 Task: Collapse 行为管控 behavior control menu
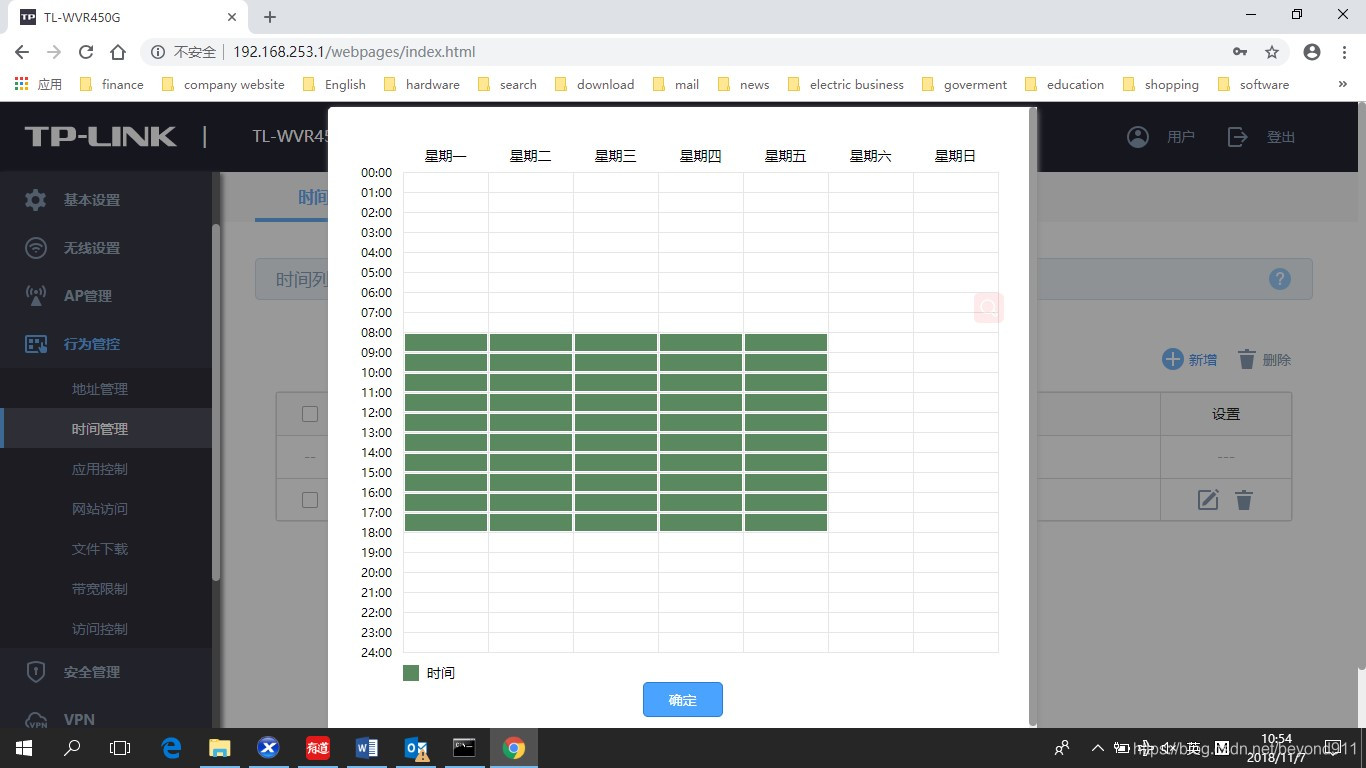click(106, 344)
